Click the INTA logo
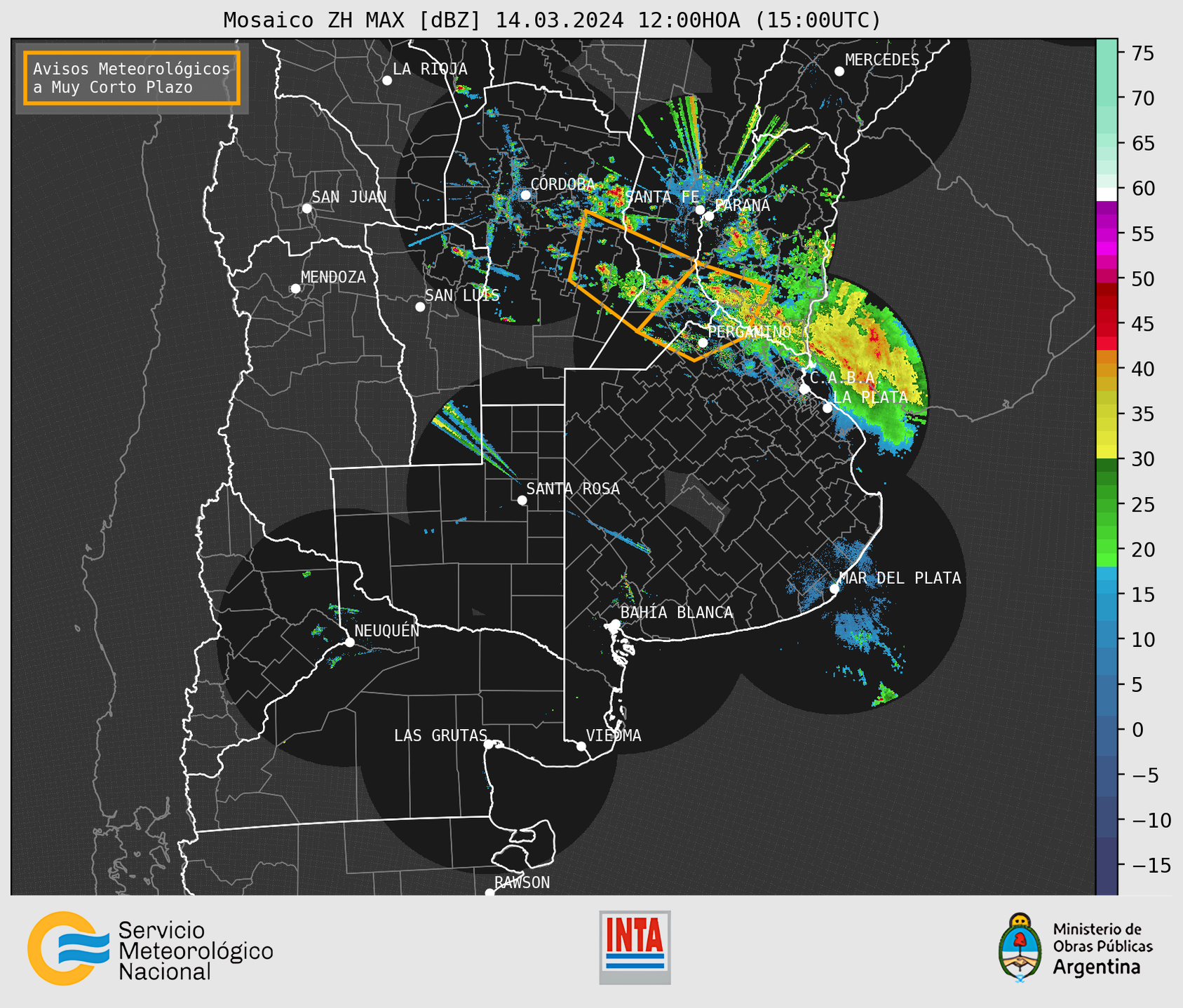Image resolution: width=1183 pixels, height=1008 pixels. click(x=635, y=947)
